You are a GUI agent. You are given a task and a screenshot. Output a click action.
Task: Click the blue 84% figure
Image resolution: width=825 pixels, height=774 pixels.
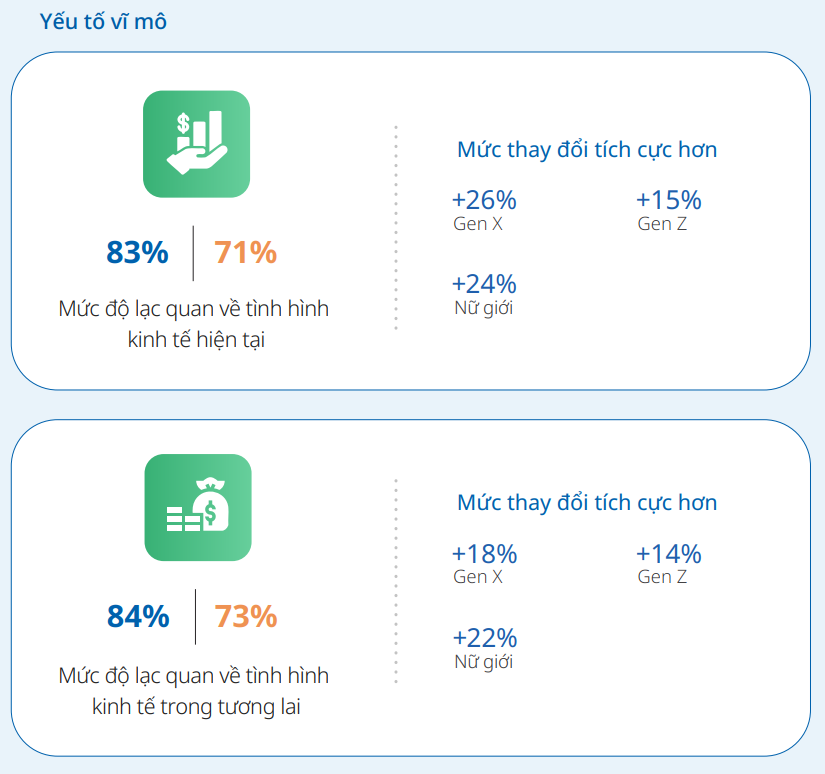(138, 617)
